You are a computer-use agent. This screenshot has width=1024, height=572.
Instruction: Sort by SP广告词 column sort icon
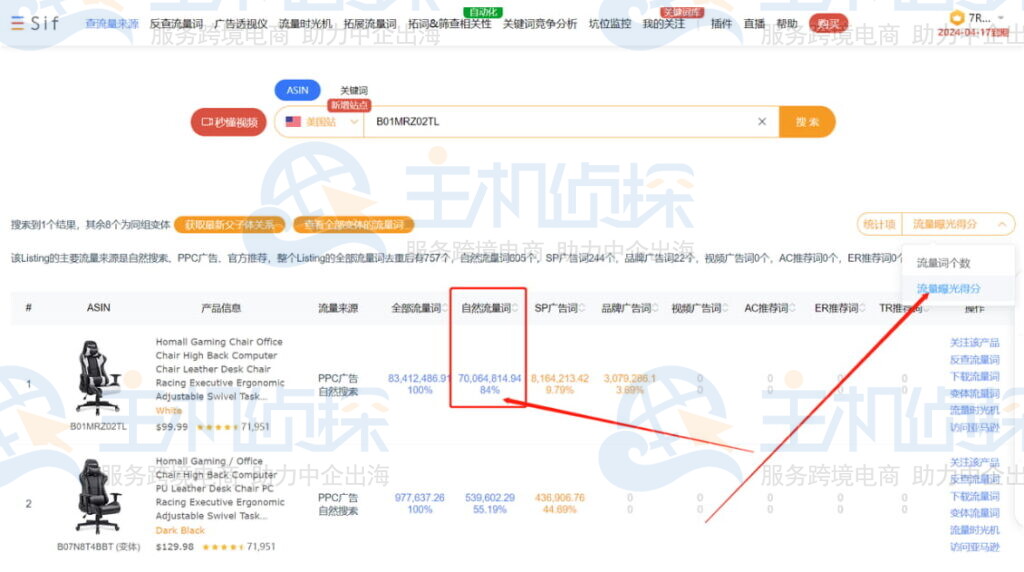coord(581,308)
